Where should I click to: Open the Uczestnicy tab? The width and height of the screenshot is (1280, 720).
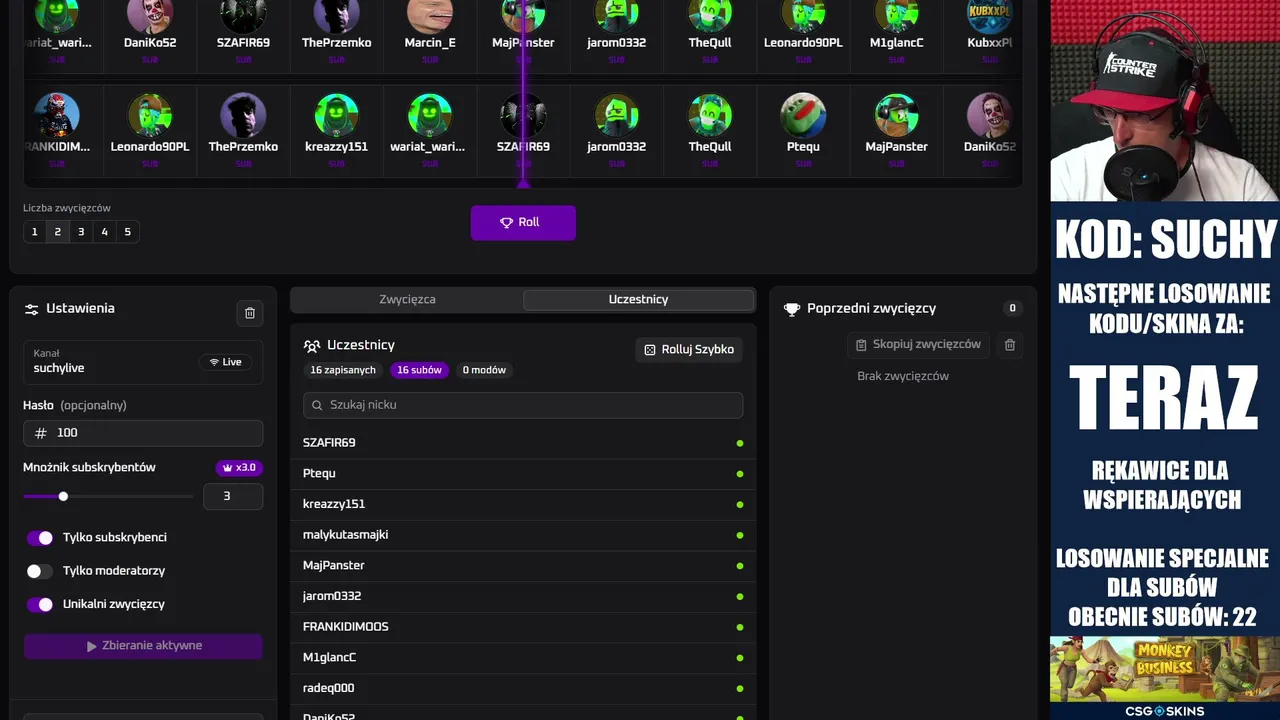639,300
